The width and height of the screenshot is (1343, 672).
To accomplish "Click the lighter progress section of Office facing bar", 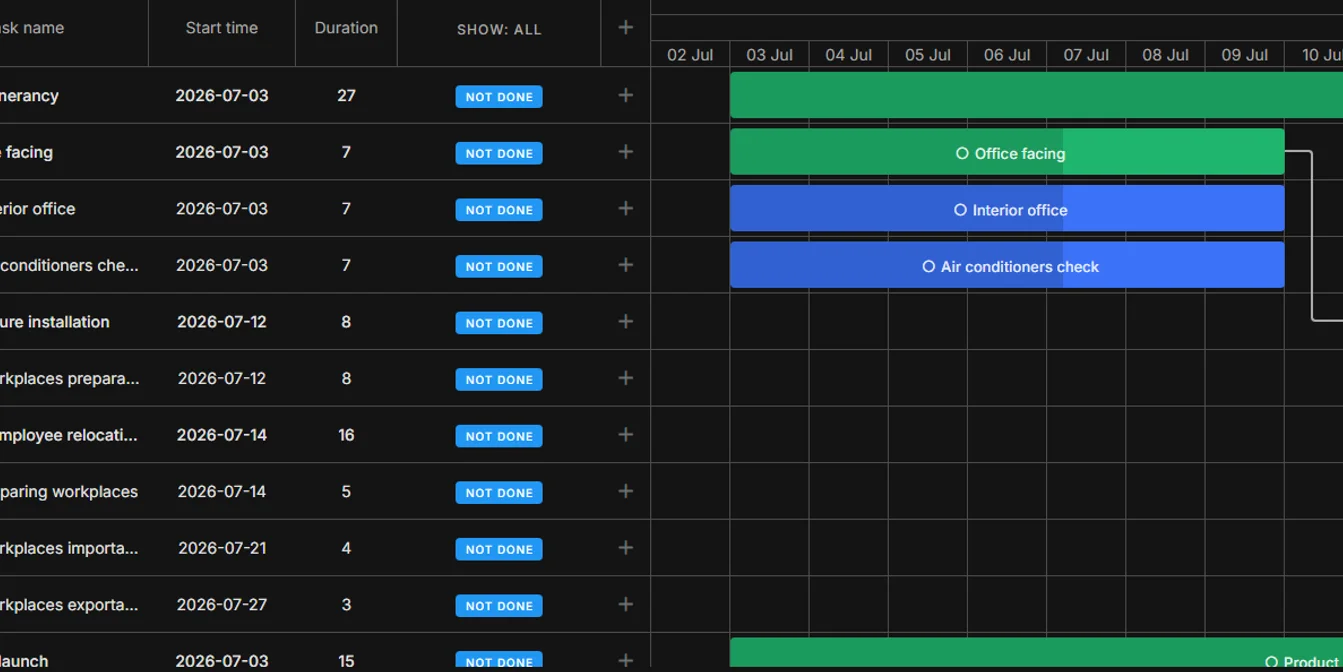I will [1174, 152].
